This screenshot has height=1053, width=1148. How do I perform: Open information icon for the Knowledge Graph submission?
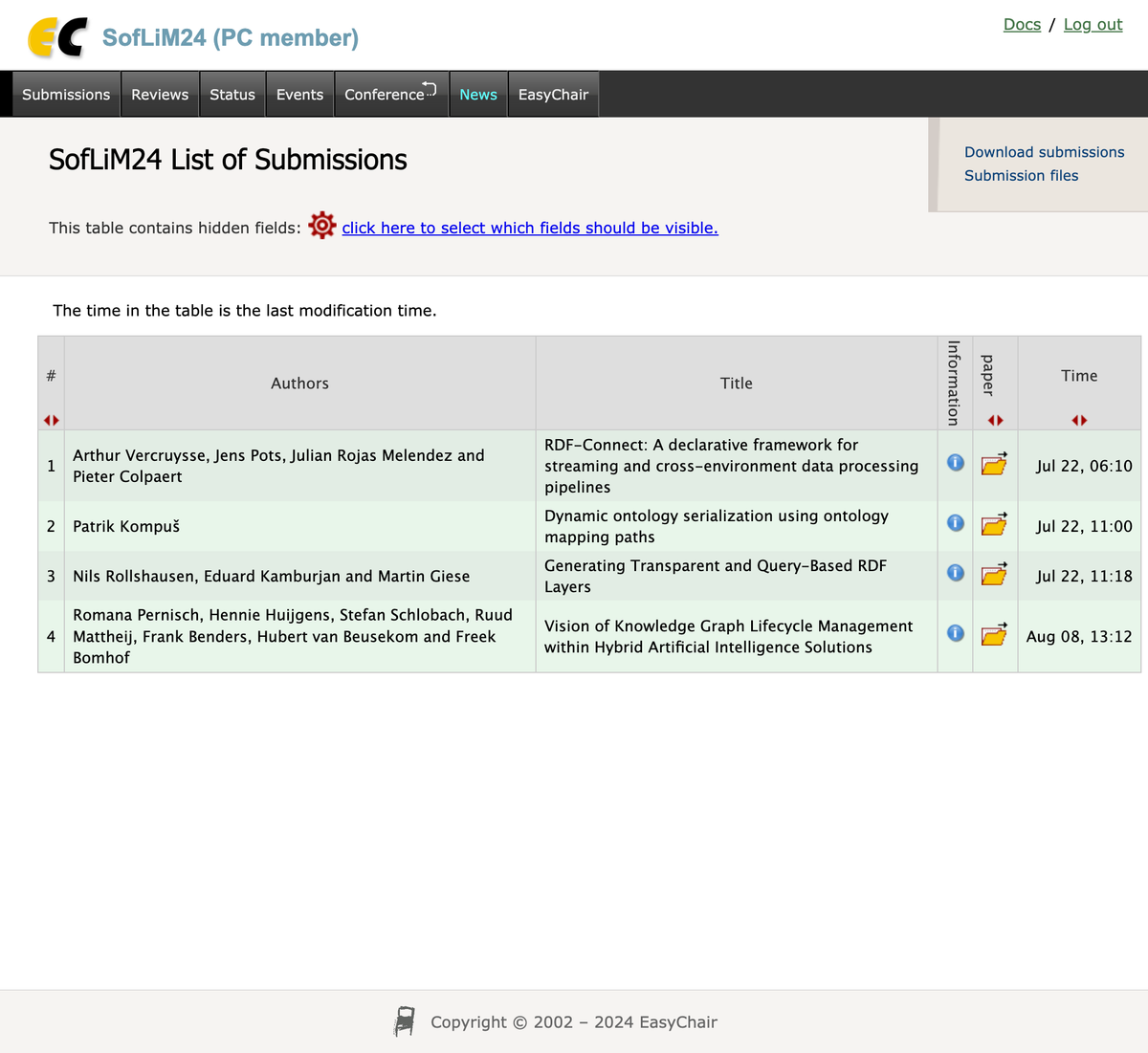click(954, 635)
